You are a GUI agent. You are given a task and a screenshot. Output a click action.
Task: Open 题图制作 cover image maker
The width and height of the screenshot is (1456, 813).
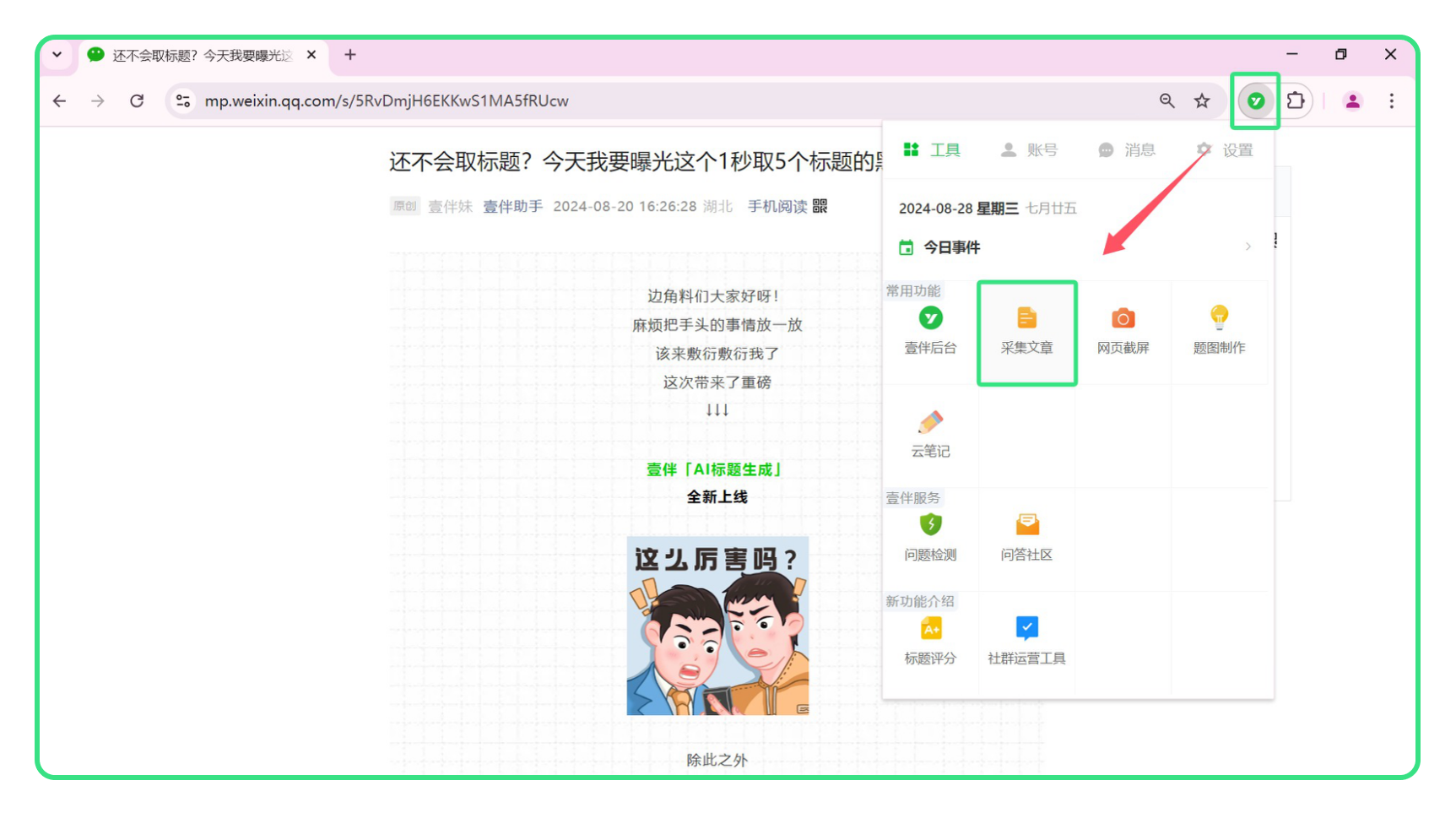(1219, 331)
